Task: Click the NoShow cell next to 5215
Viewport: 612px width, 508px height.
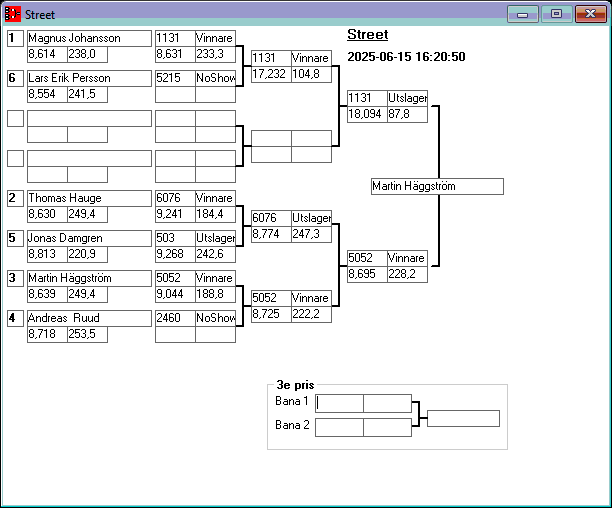Action: (x=215, y=78)
